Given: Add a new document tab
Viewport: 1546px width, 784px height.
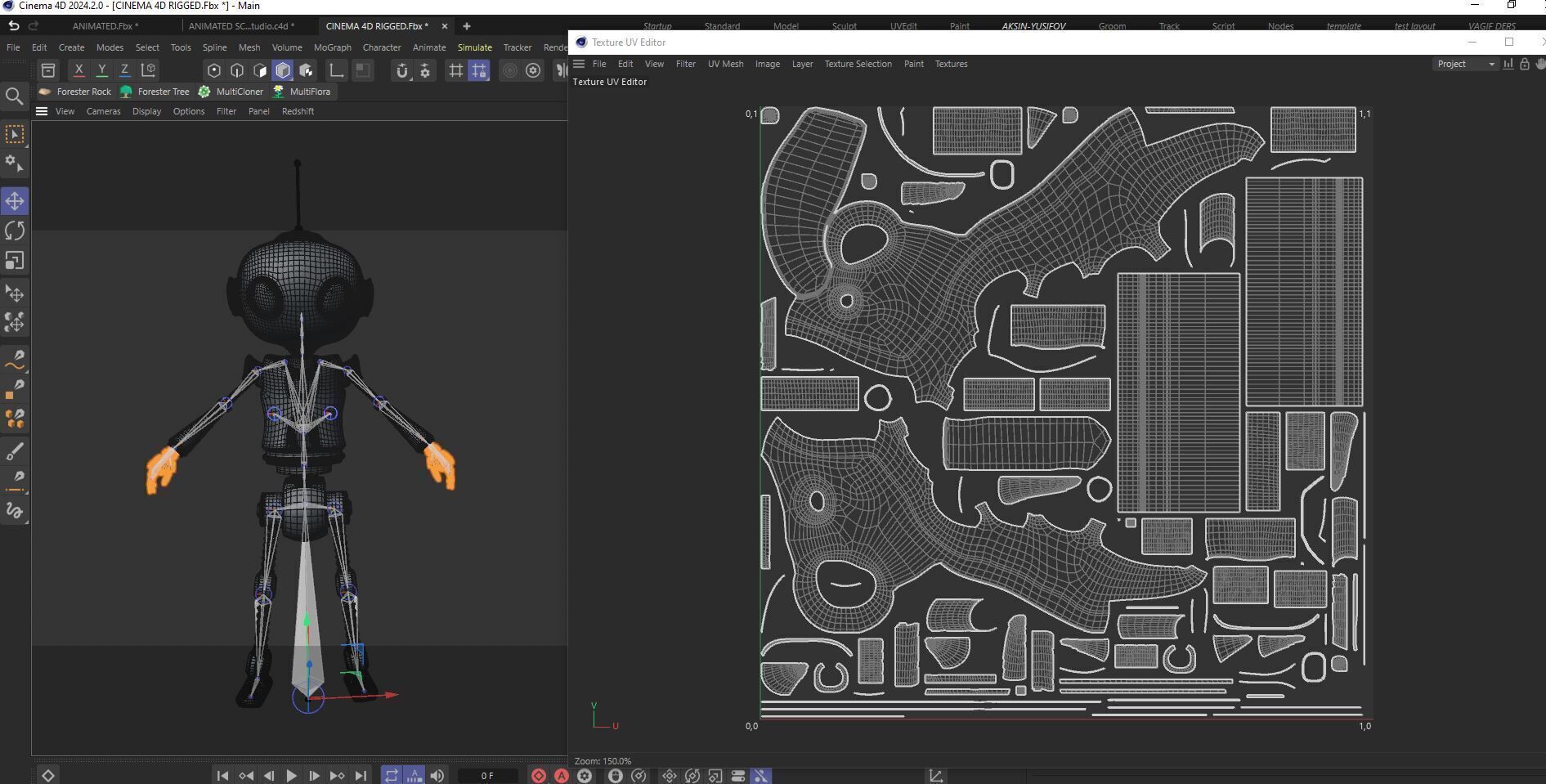Looking at the screenshot, I should pos(467,26).
